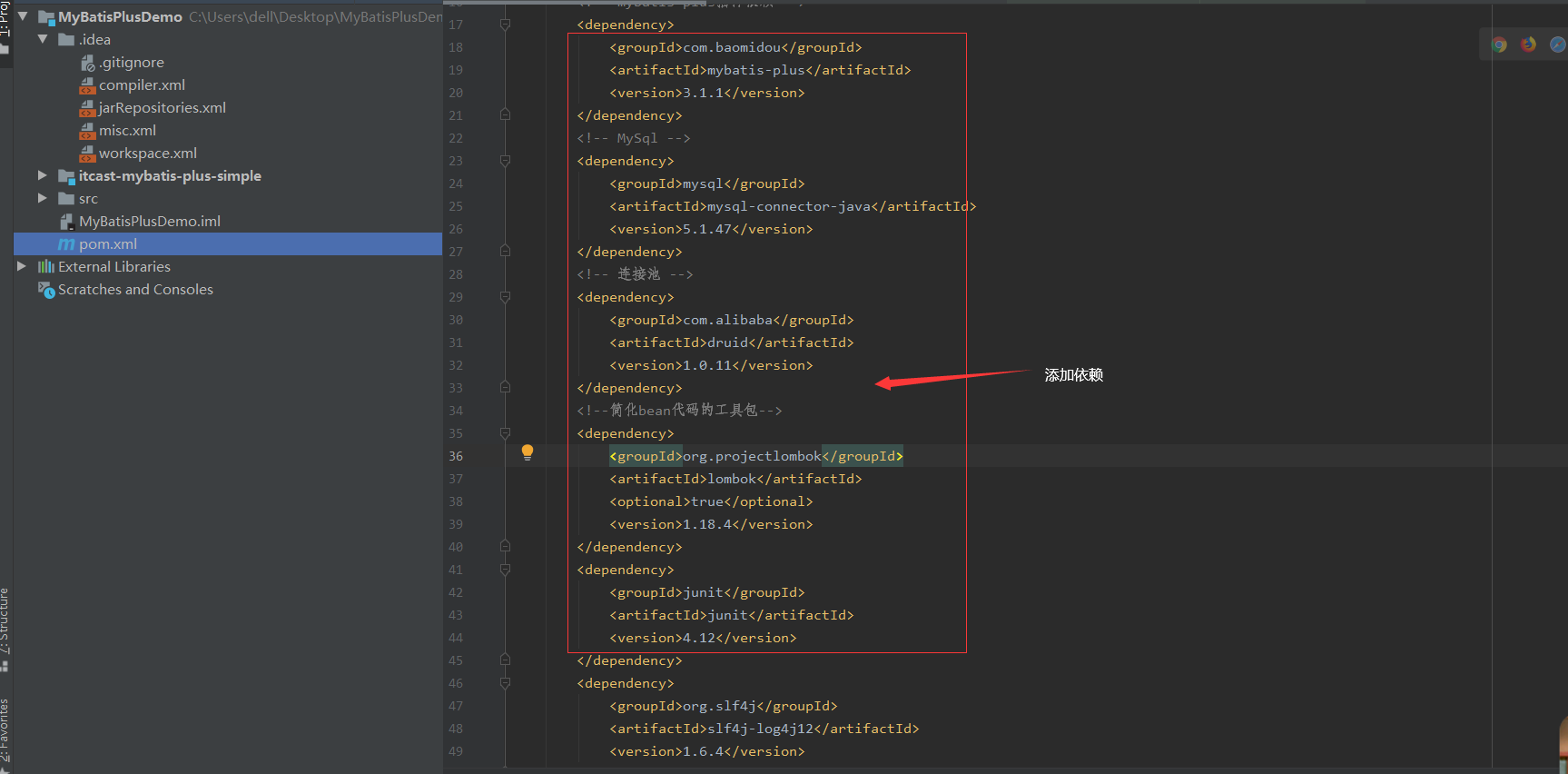Click com.baomidou groupId line
The image size is (1568, 774).
coord(735,47)
